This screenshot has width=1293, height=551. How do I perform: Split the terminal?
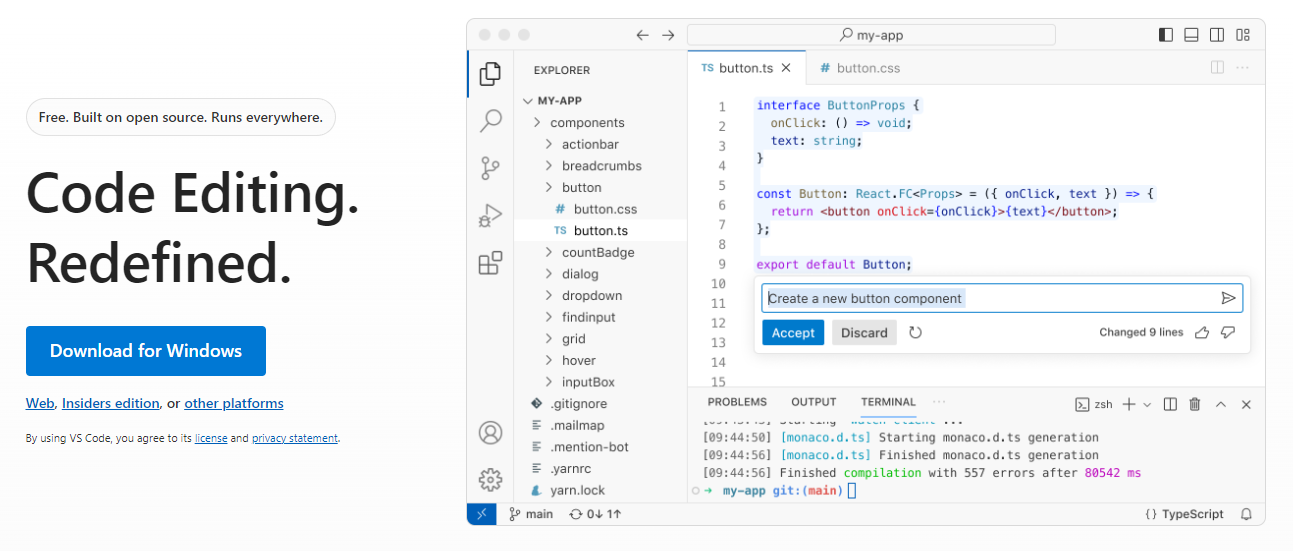click(1170, 404)
